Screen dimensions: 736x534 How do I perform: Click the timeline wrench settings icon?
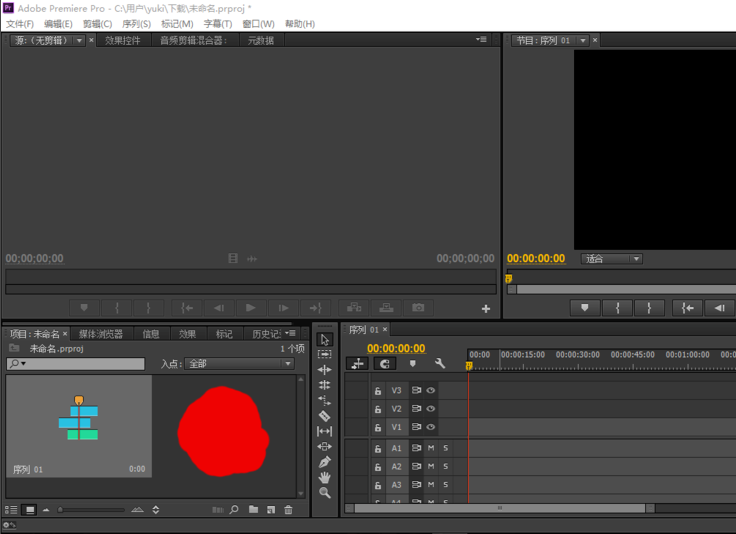tap(439, 364)
